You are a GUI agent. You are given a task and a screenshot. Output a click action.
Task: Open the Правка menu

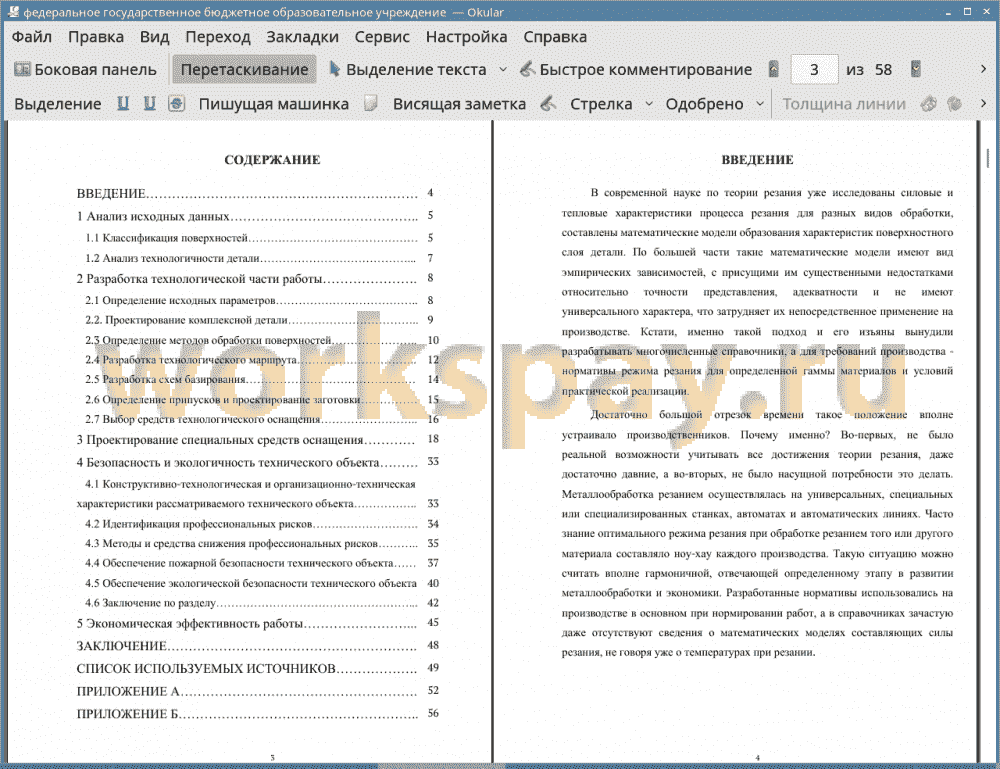click(x=96, y=37)
